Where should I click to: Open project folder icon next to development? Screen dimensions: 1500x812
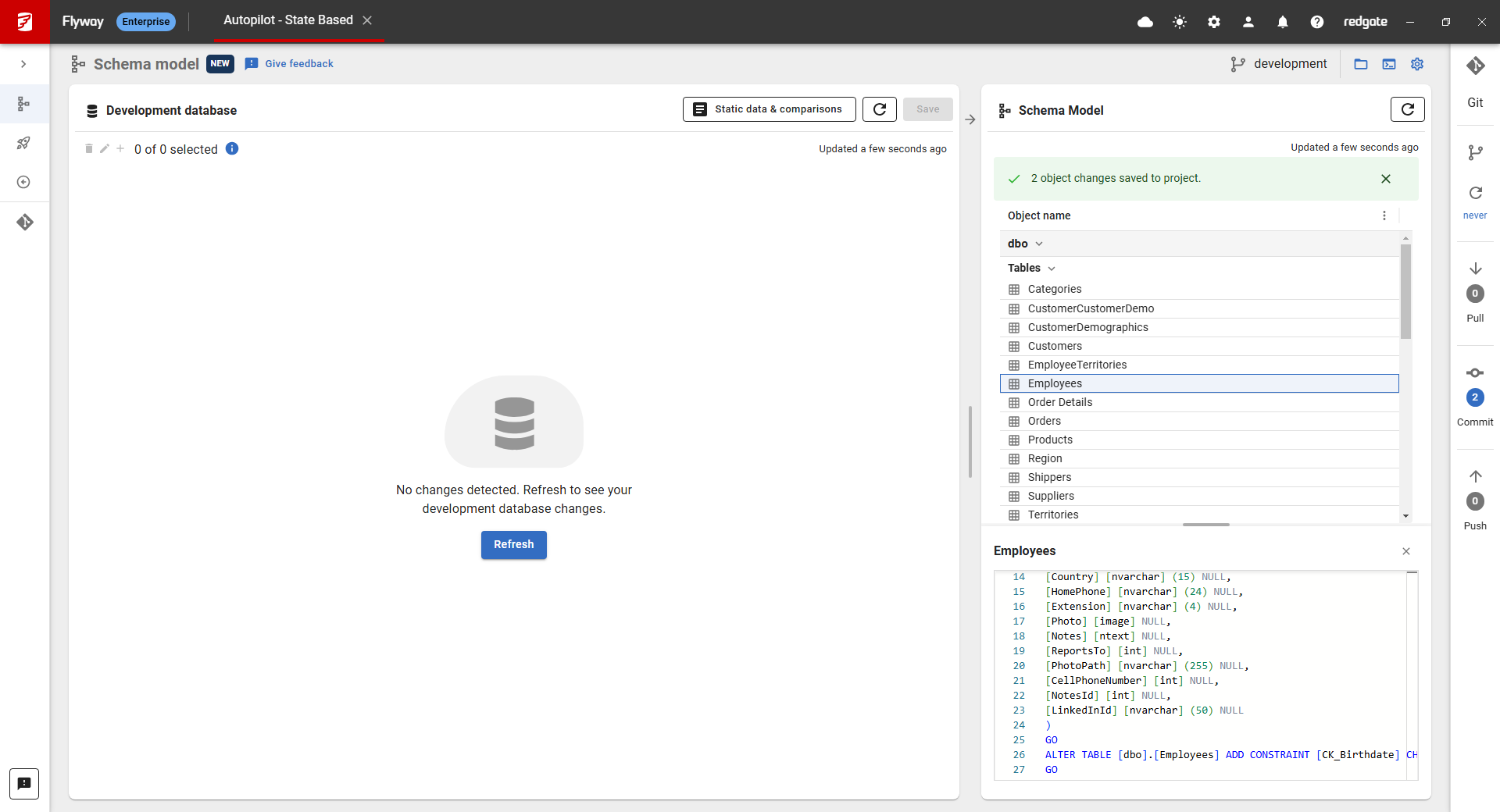1361,64
